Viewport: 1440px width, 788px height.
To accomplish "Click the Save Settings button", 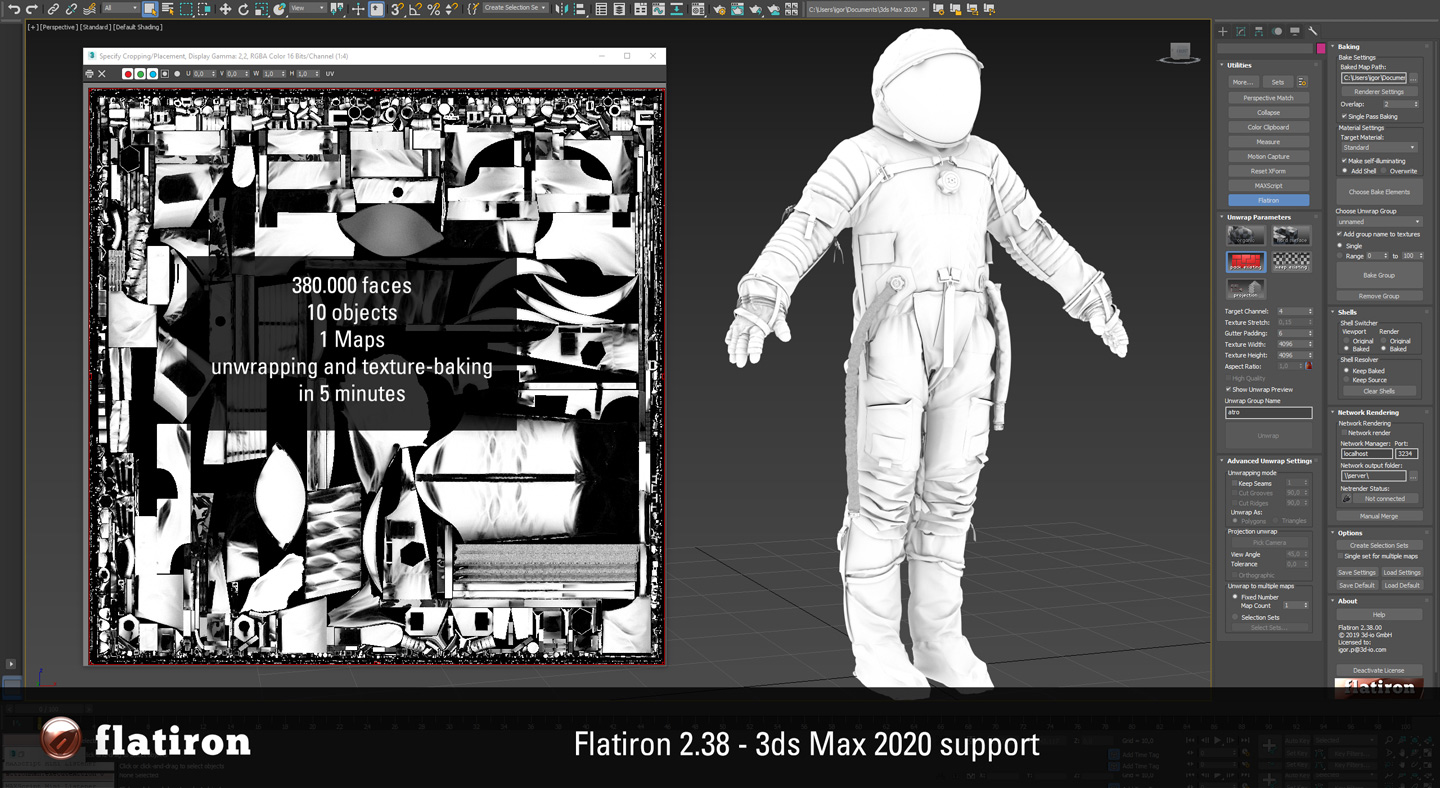I will coord(1357,572).
